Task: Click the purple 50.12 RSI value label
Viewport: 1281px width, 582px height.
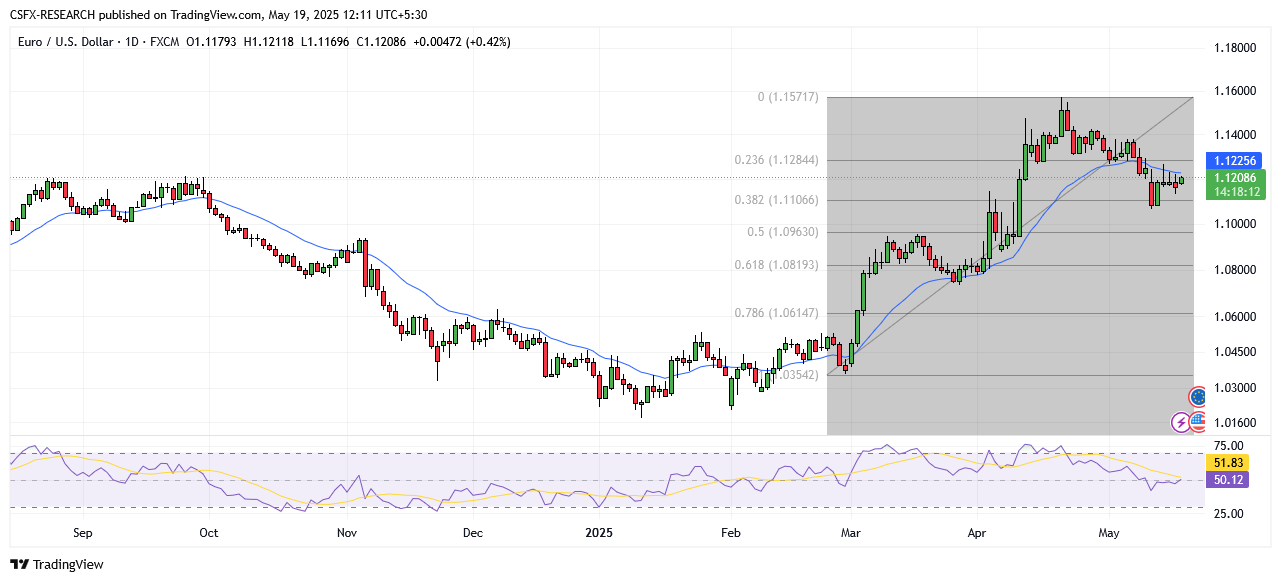Action: click(x=1226, y=480)
